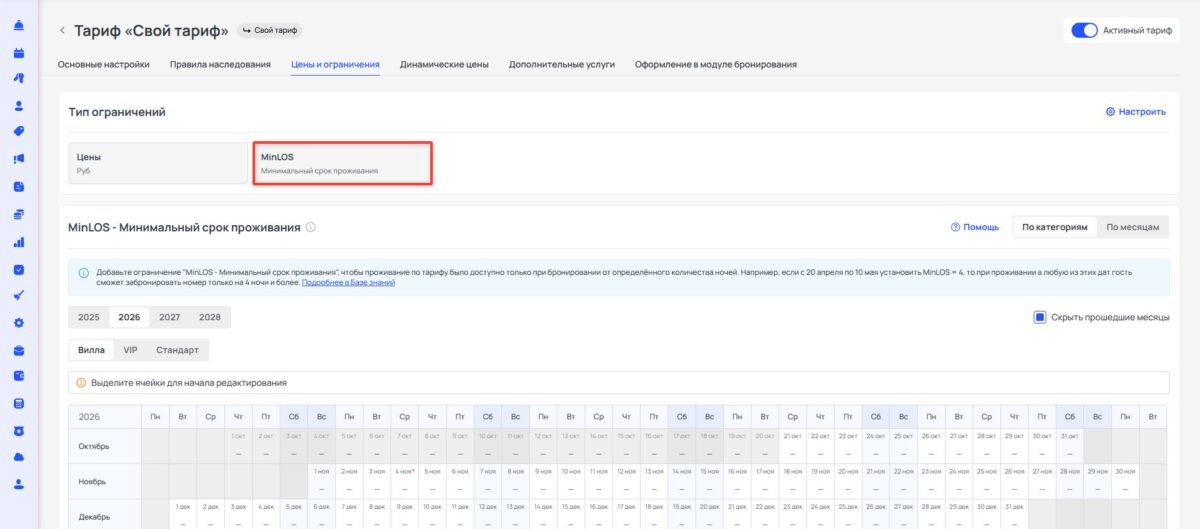Viewport: 1200px width, 529px height.
Task: Select year 2027
Action: [x=169, y=317]
